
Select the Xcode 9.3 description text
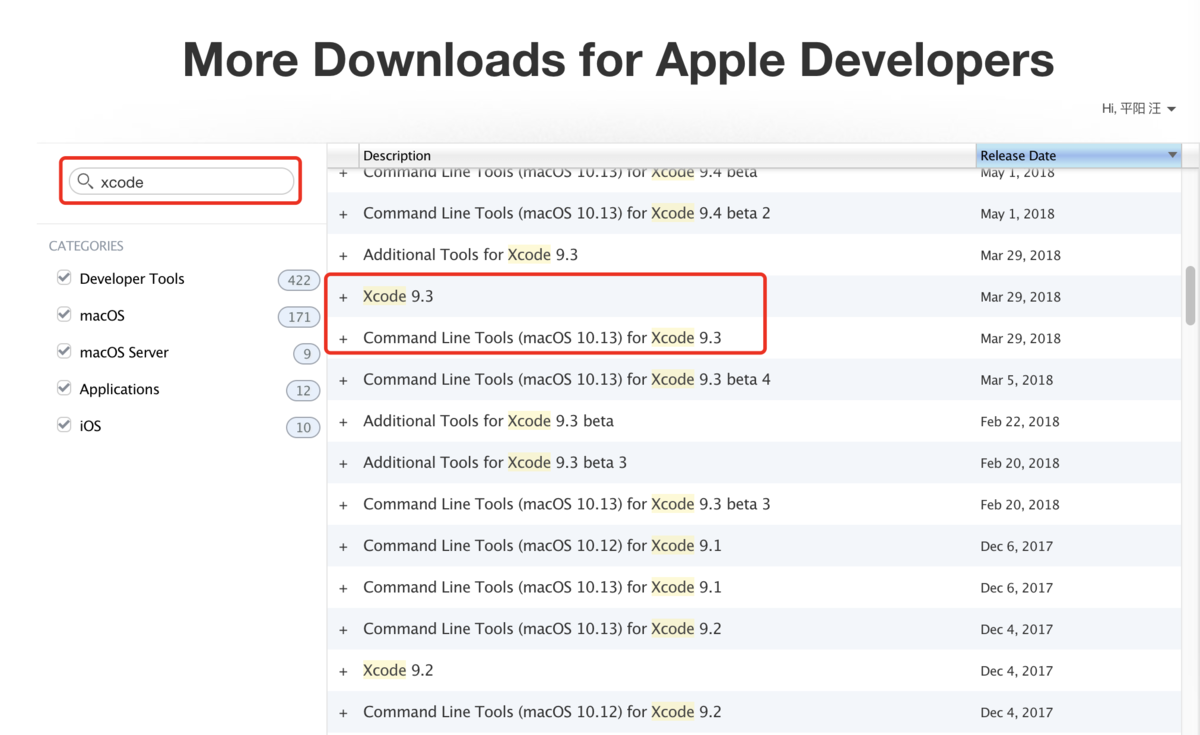click(x=398, y=296)
